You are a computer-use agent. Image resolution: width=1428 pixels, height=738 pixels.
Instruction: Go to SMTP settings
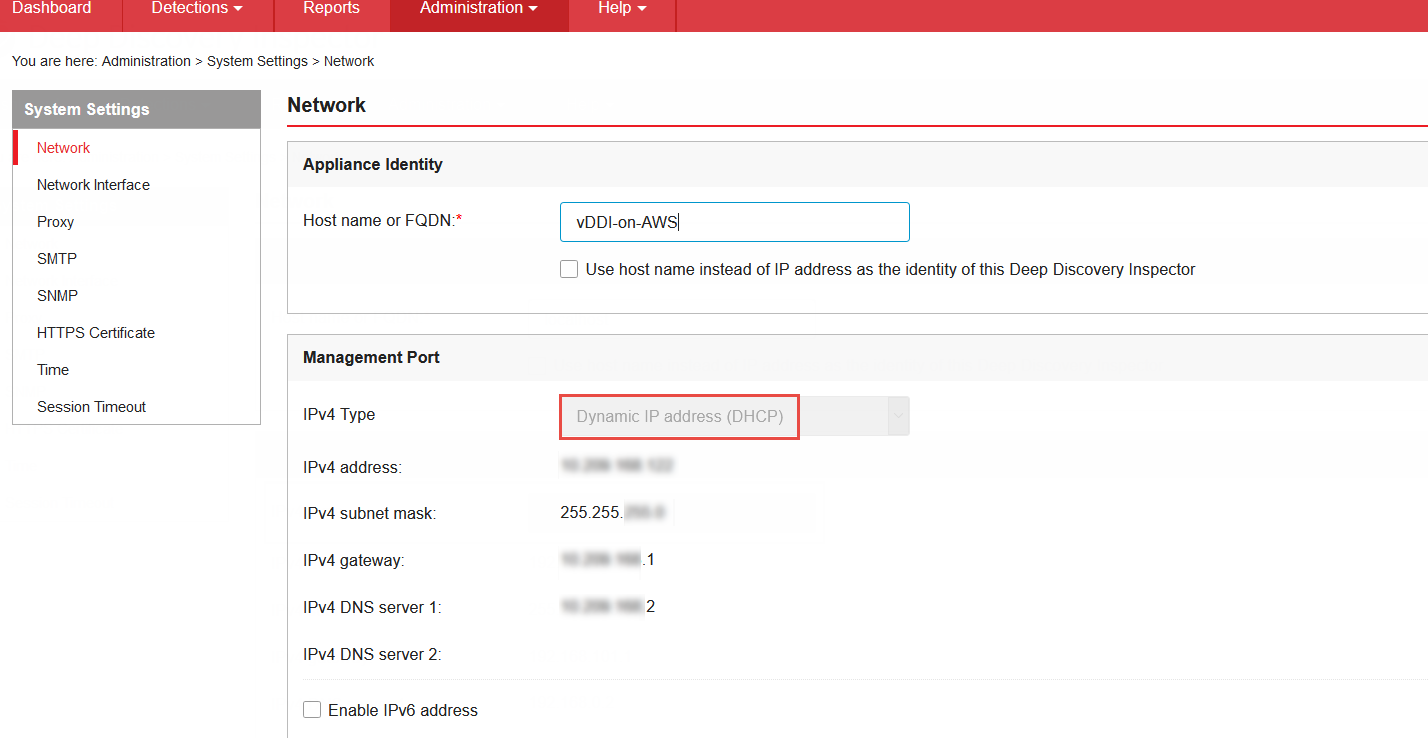pyautogui.click(x=57, y=259)
